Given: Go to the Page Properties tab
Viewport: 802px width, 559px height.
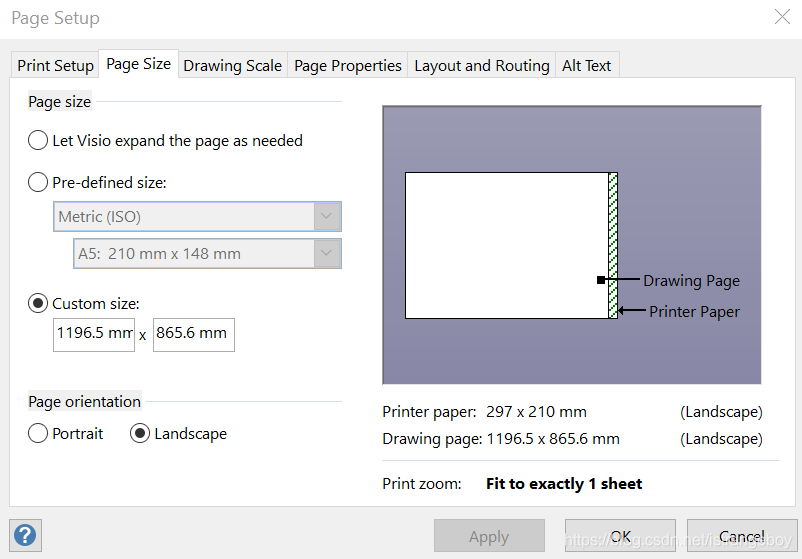Looking at the screenshot, I should pos(348,65).
